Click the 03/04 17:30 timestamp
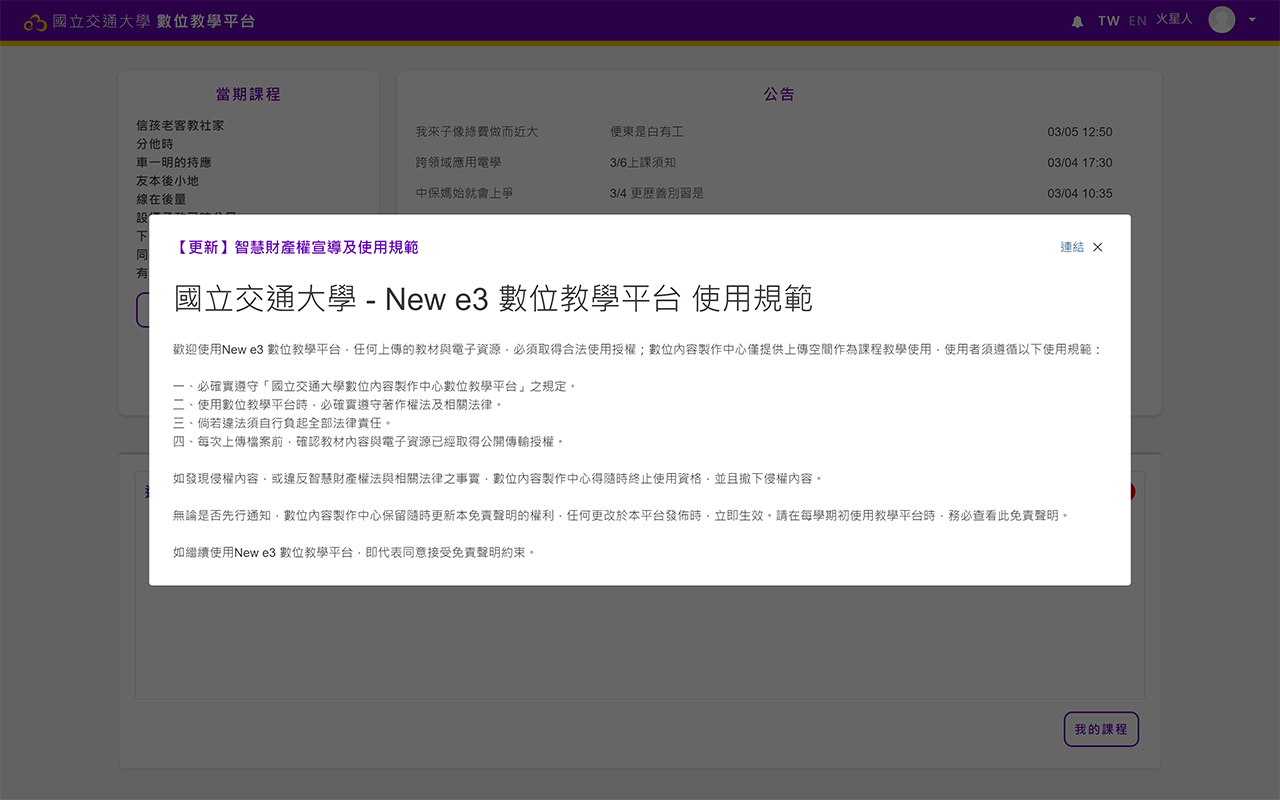Image resolution: width=1280 pixels, height=800 pixels. click(1080, 163)
